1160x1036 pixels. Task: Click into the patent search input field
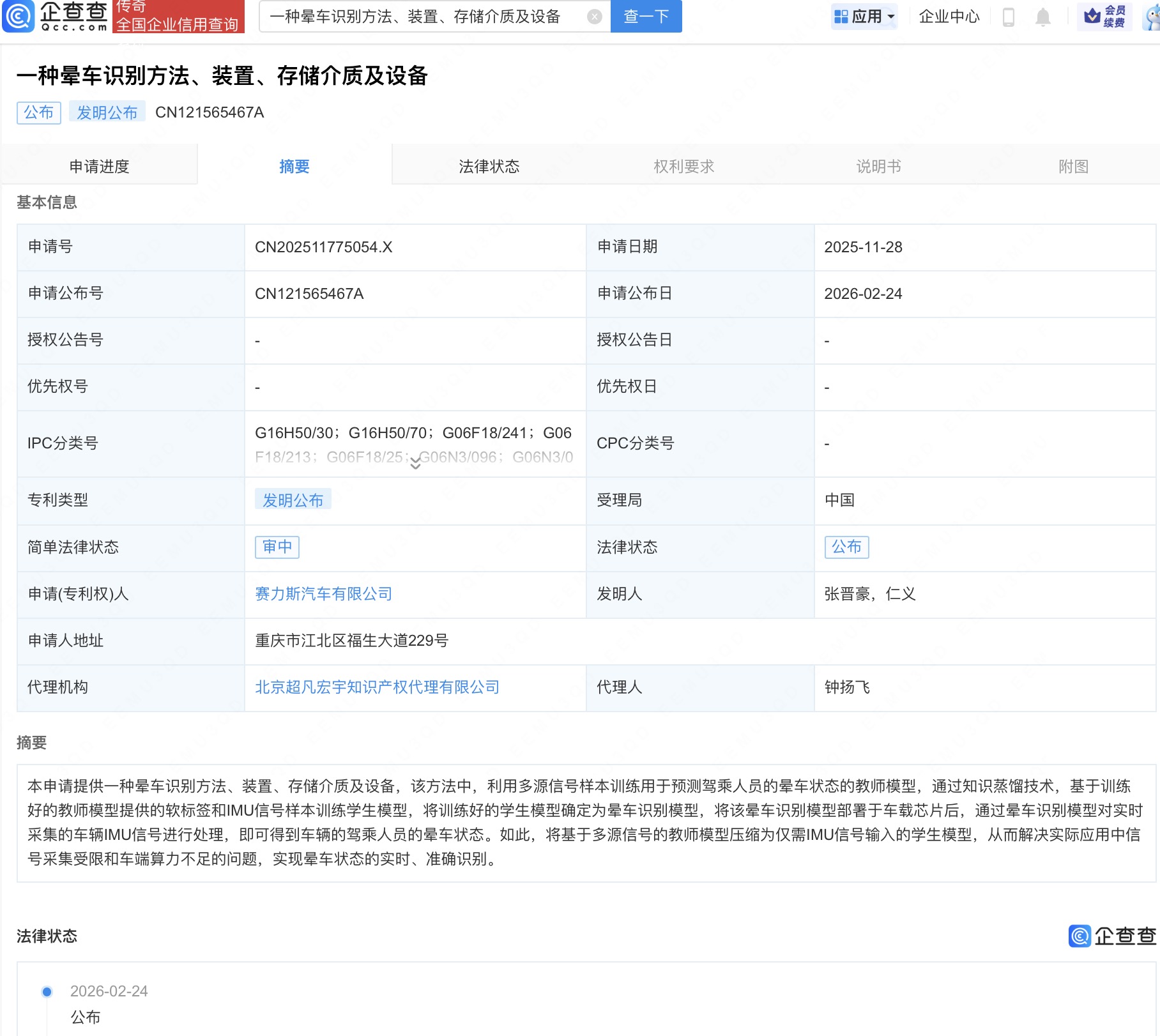422,17
